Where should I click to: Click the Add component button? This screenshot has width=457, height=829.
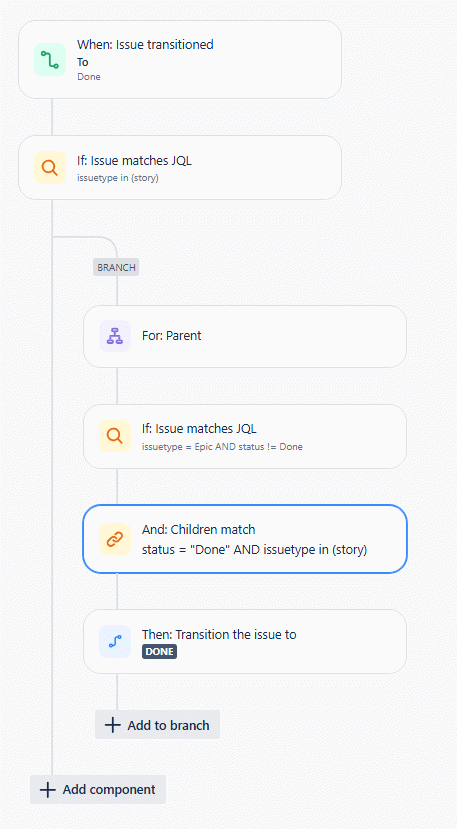[x=98, y=790]
